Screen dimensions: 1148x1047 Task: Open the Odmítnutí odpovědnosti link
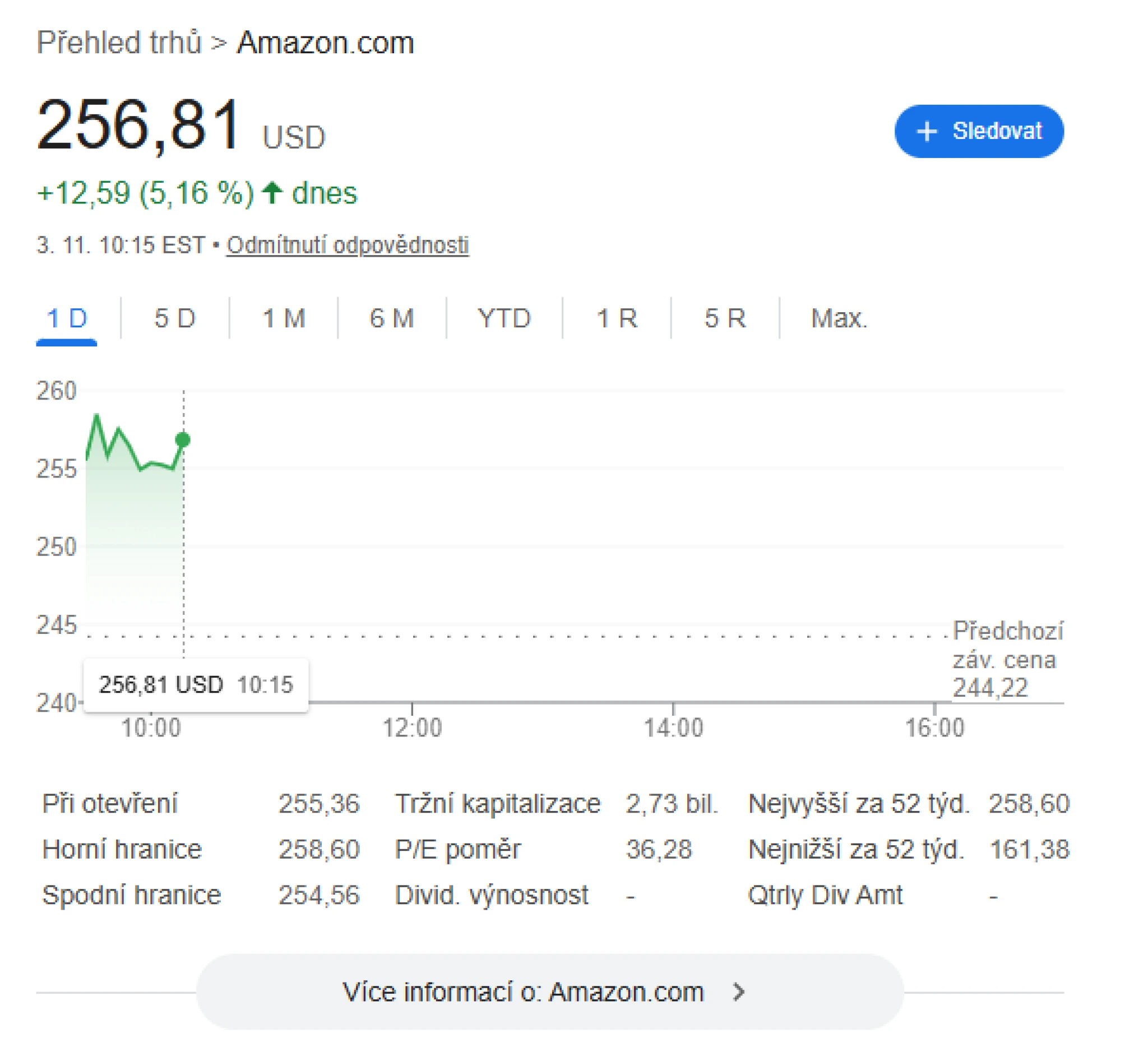(x=348, y=245)
